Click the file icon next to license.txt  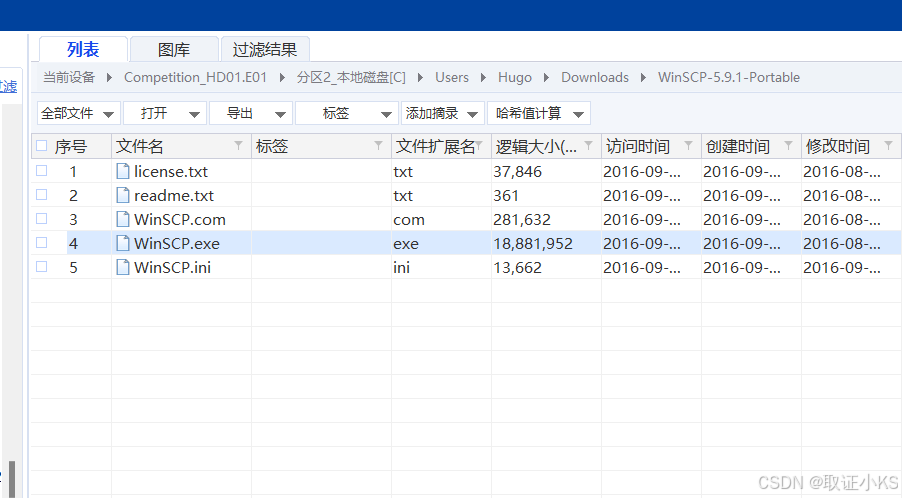coord(123,171)
